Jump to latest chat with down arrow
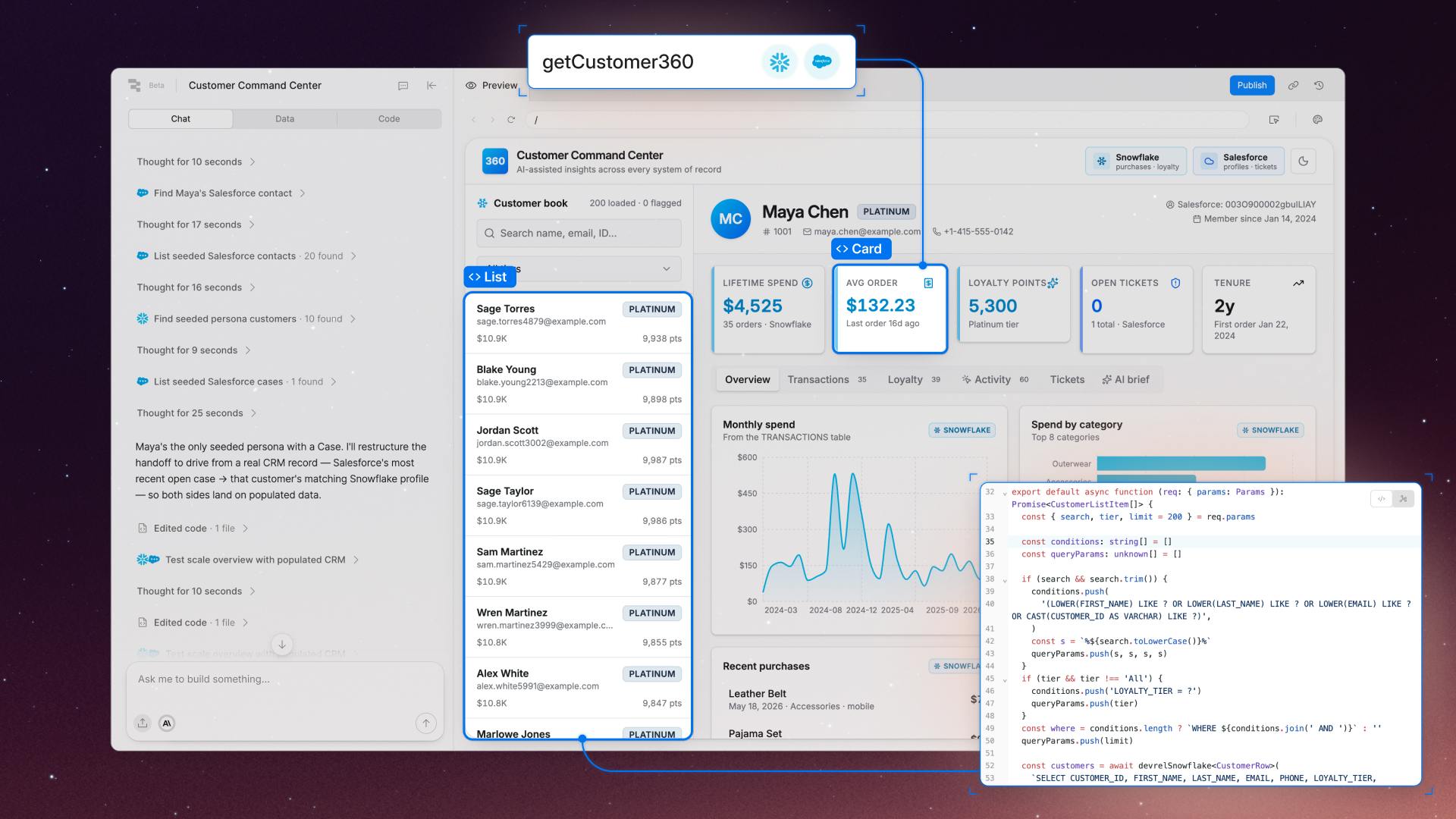Screen dimensions: 1456x819 [282, 645]
